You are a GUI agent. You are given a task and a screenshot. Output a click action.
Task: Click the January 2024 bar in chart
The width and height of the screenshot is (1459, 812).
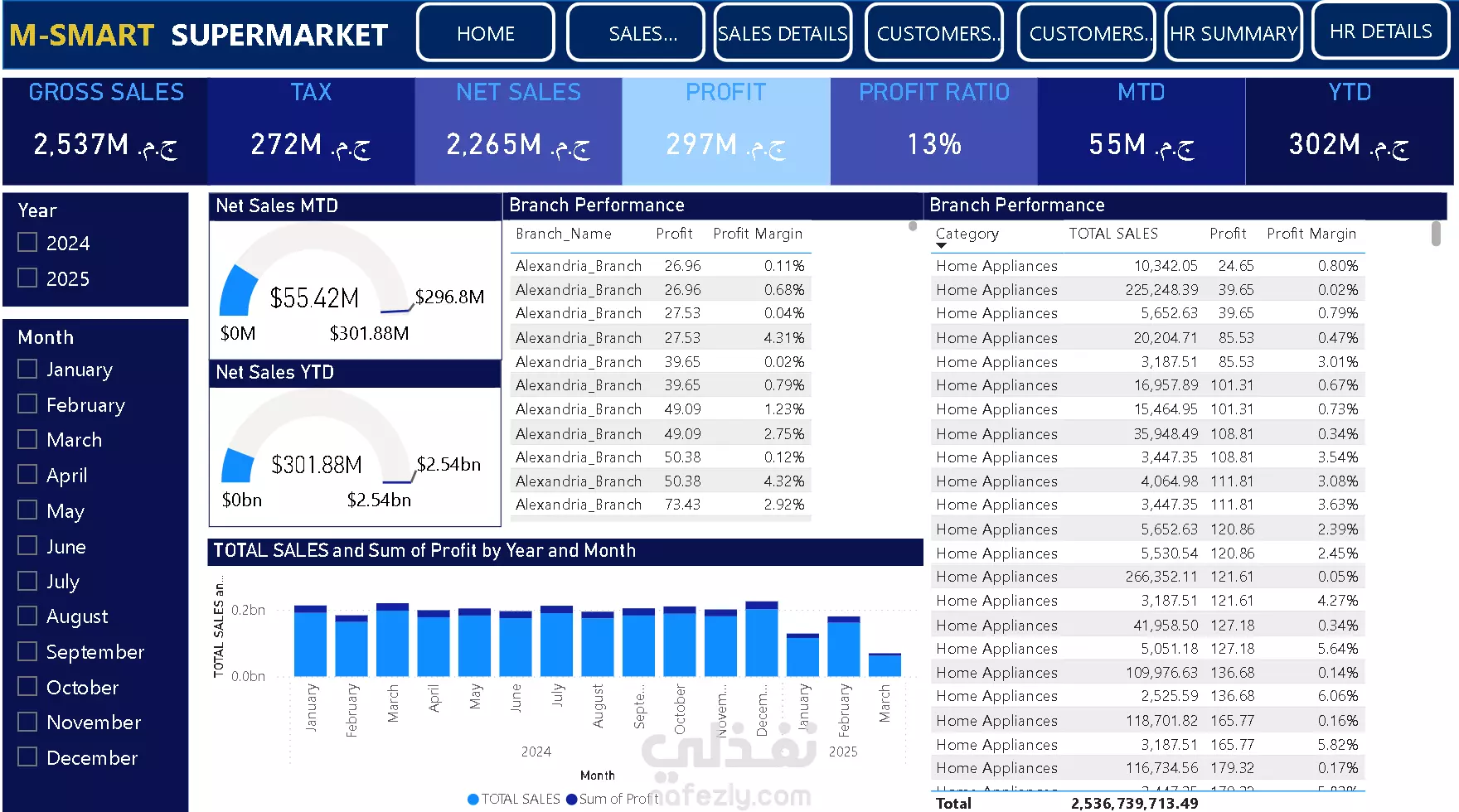[311, 640]
